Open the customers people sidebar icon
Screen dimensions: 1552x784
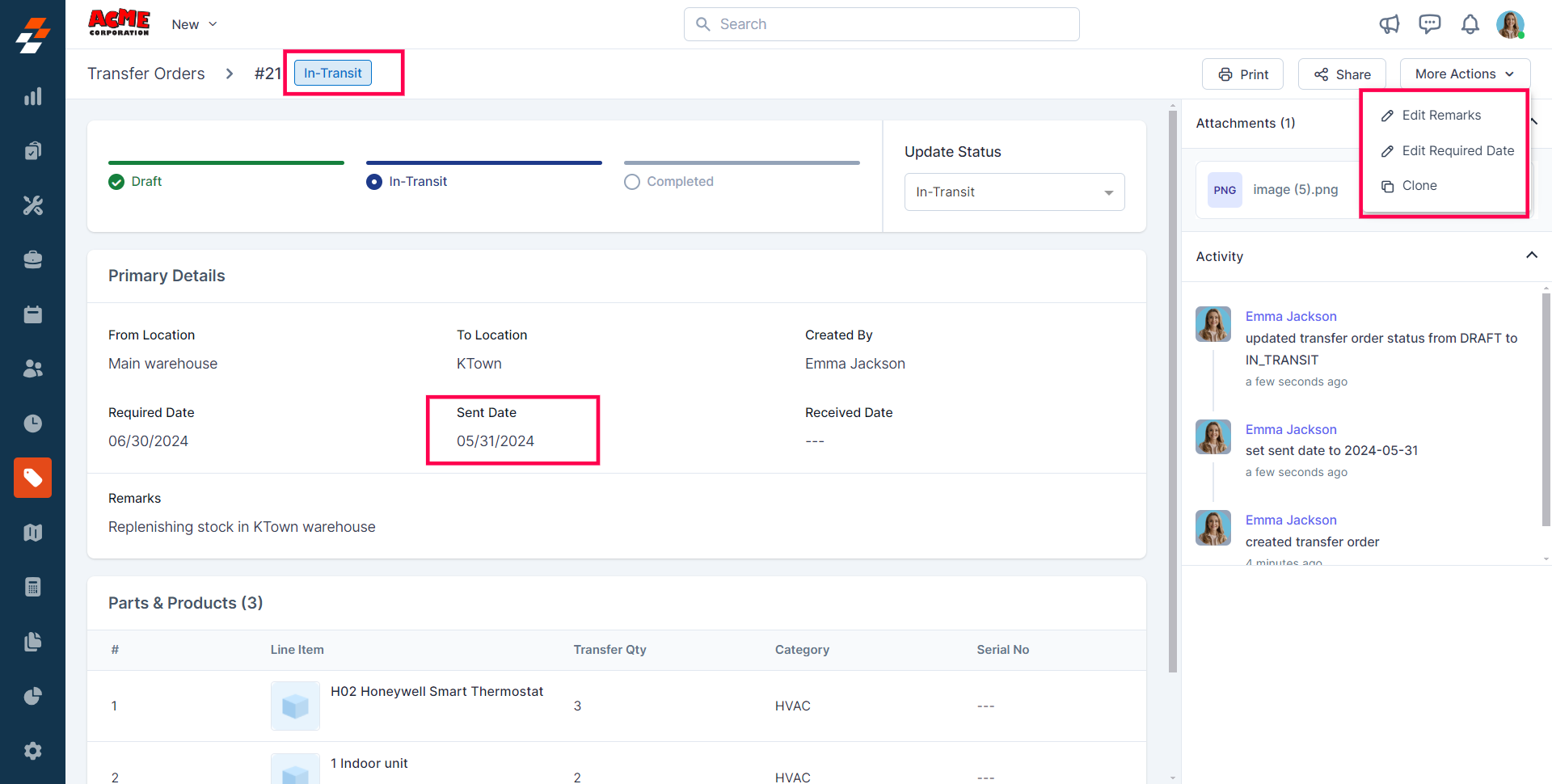coord(32,369)
